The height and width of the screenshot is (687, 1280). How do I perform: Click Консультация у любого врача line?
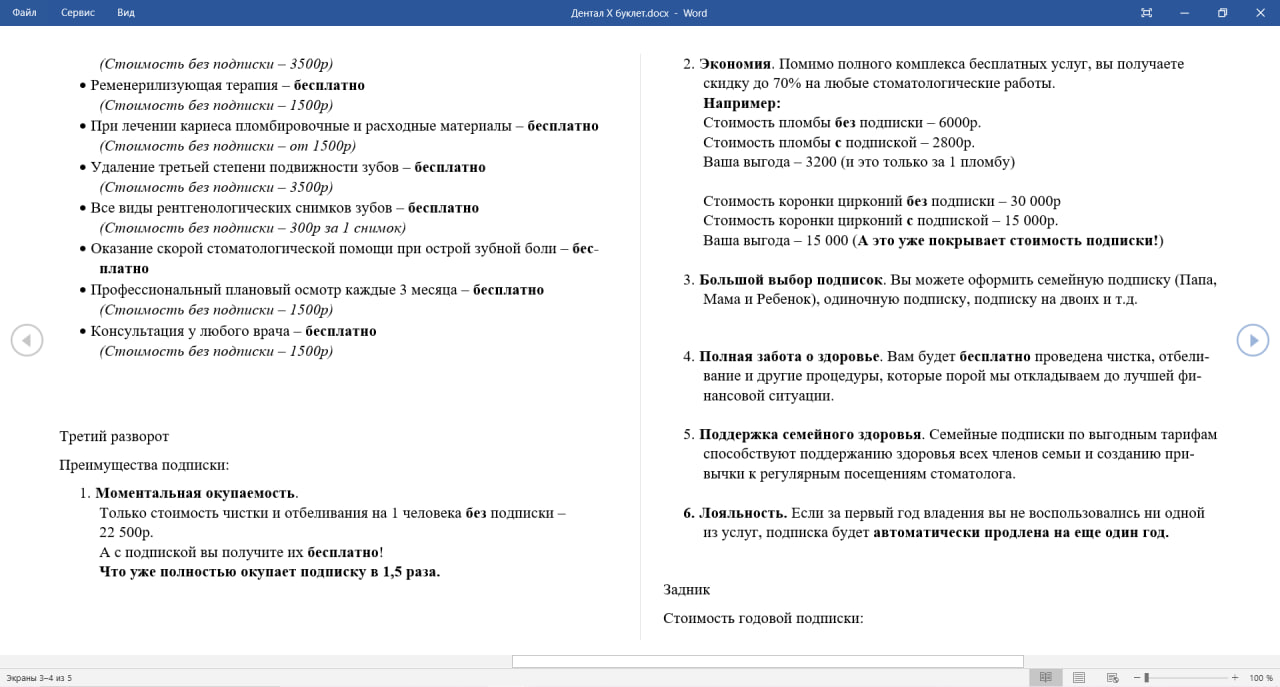coord(233,331)
